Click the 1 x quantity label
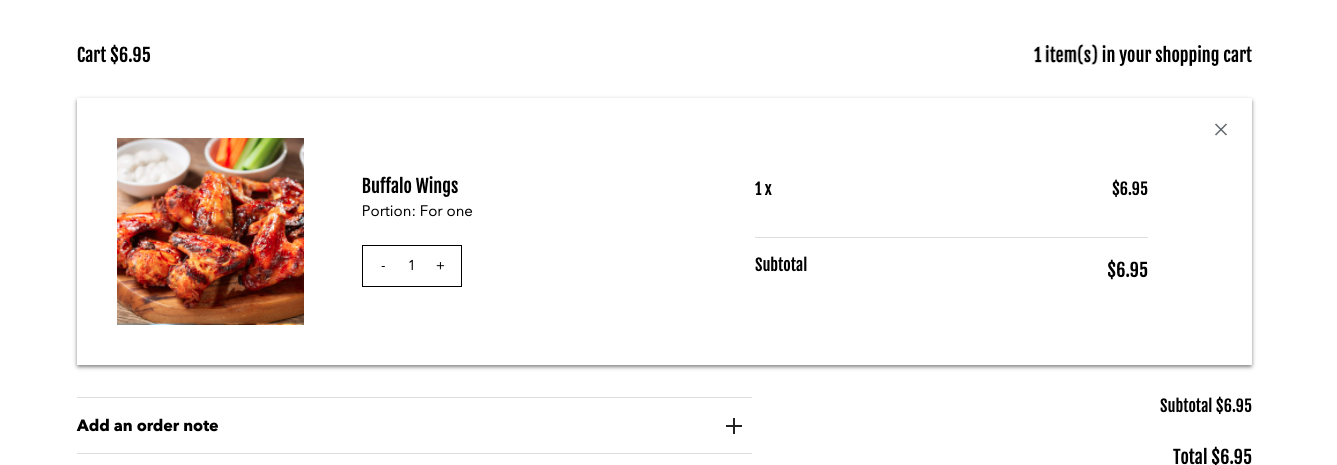Image resolution: width=1337 pixels, height=465 pixels. 763,189
